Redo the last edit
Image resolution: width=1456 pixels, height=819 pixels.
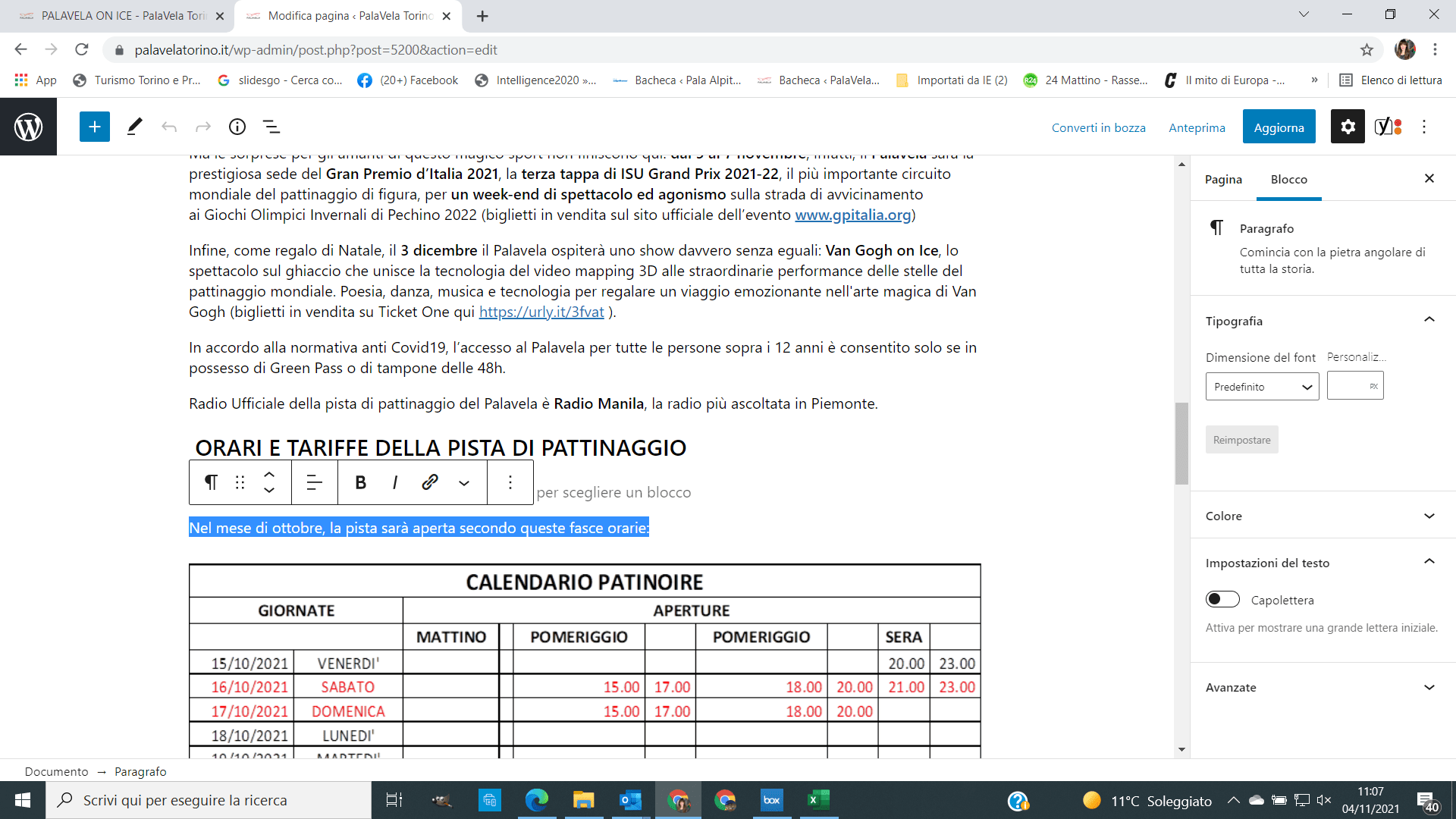202,127
